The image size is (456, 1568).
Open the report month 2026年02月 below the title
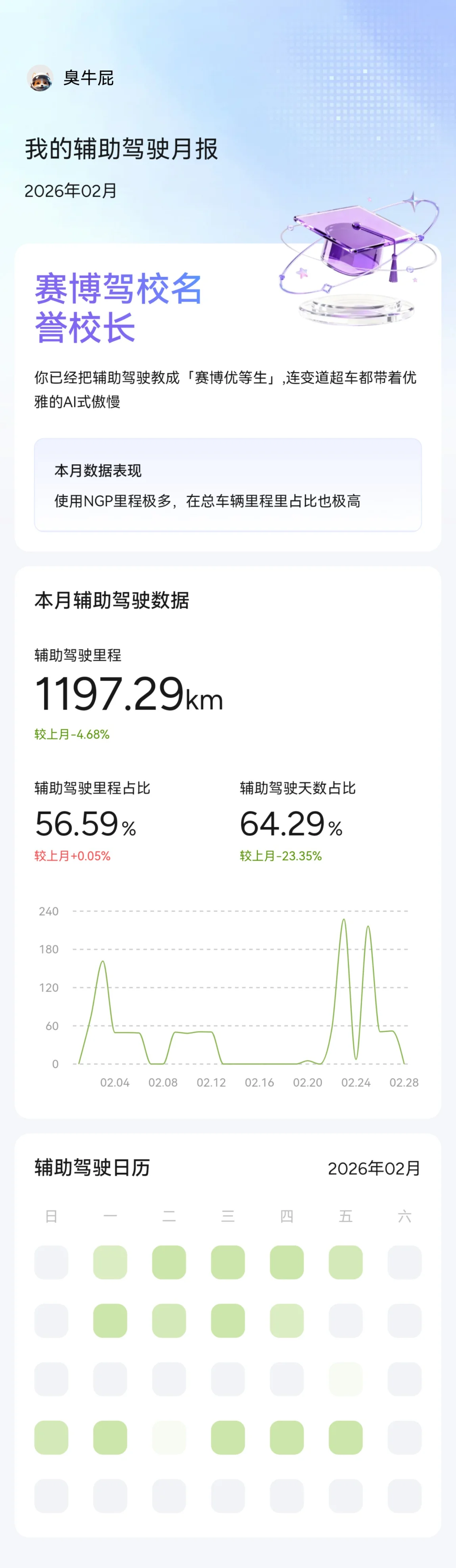click(71, 191)
